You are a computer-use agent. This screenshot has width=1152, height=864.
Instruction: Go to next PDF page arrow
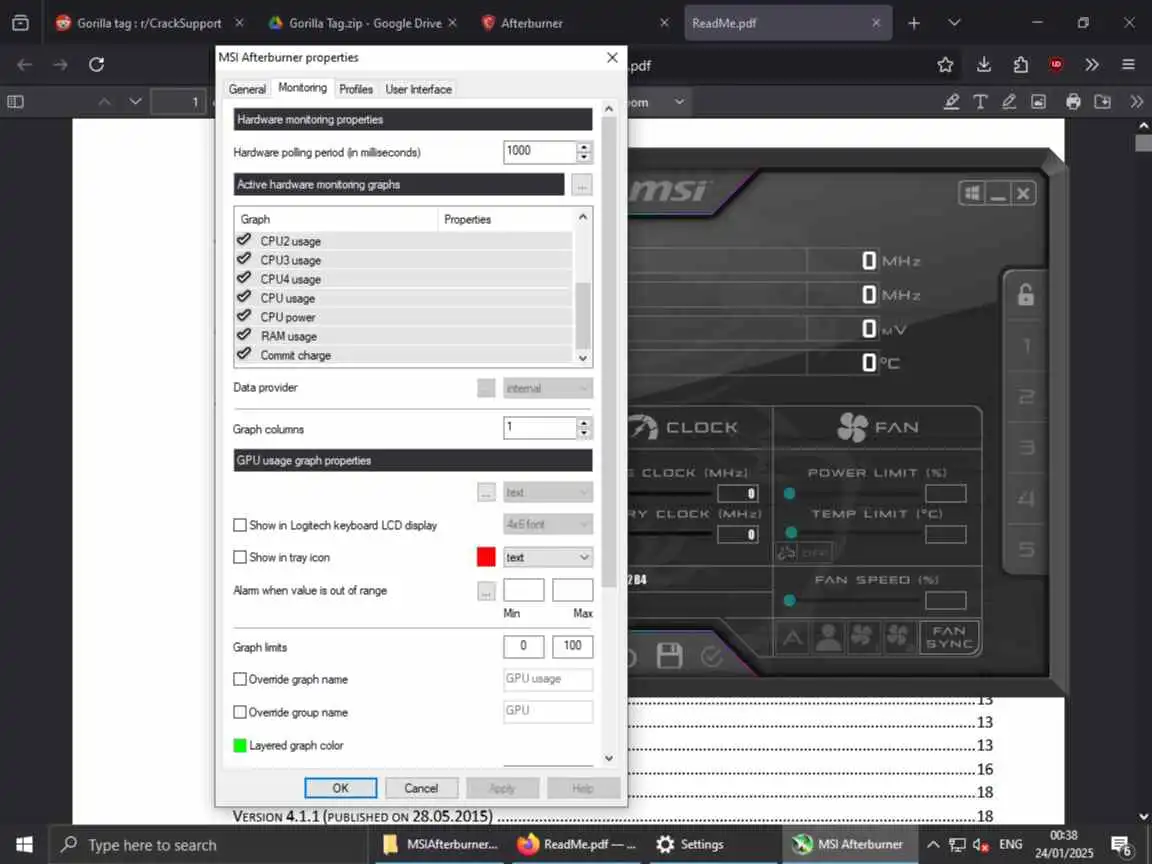135,101
